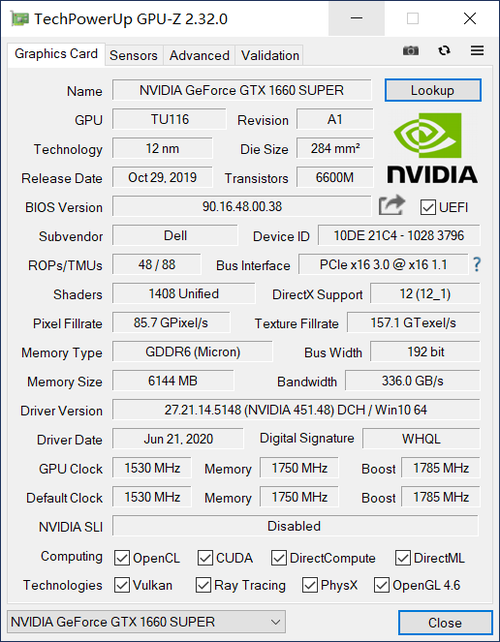This screenshot has width=500, height=642.
Task: Take a screenshot with the camera icon
Action: [x=411, y=51]
